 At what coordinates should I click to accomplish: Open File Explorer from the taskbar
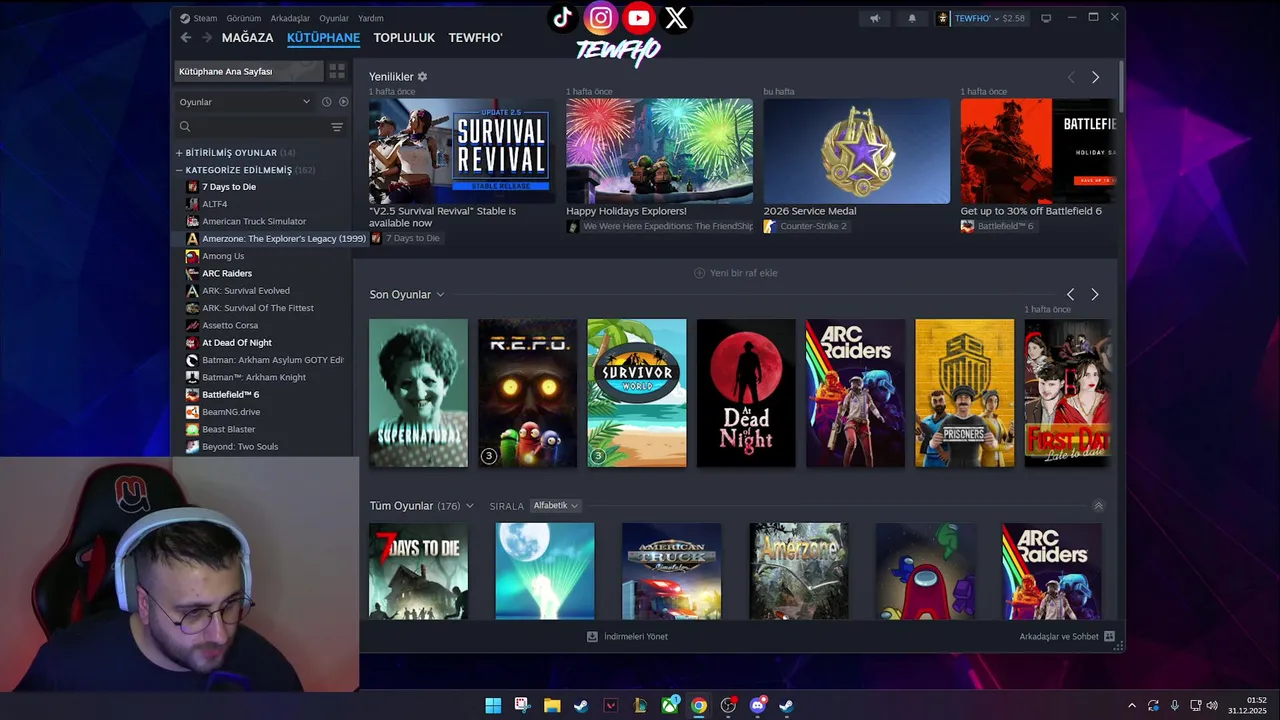click(552, 706)
